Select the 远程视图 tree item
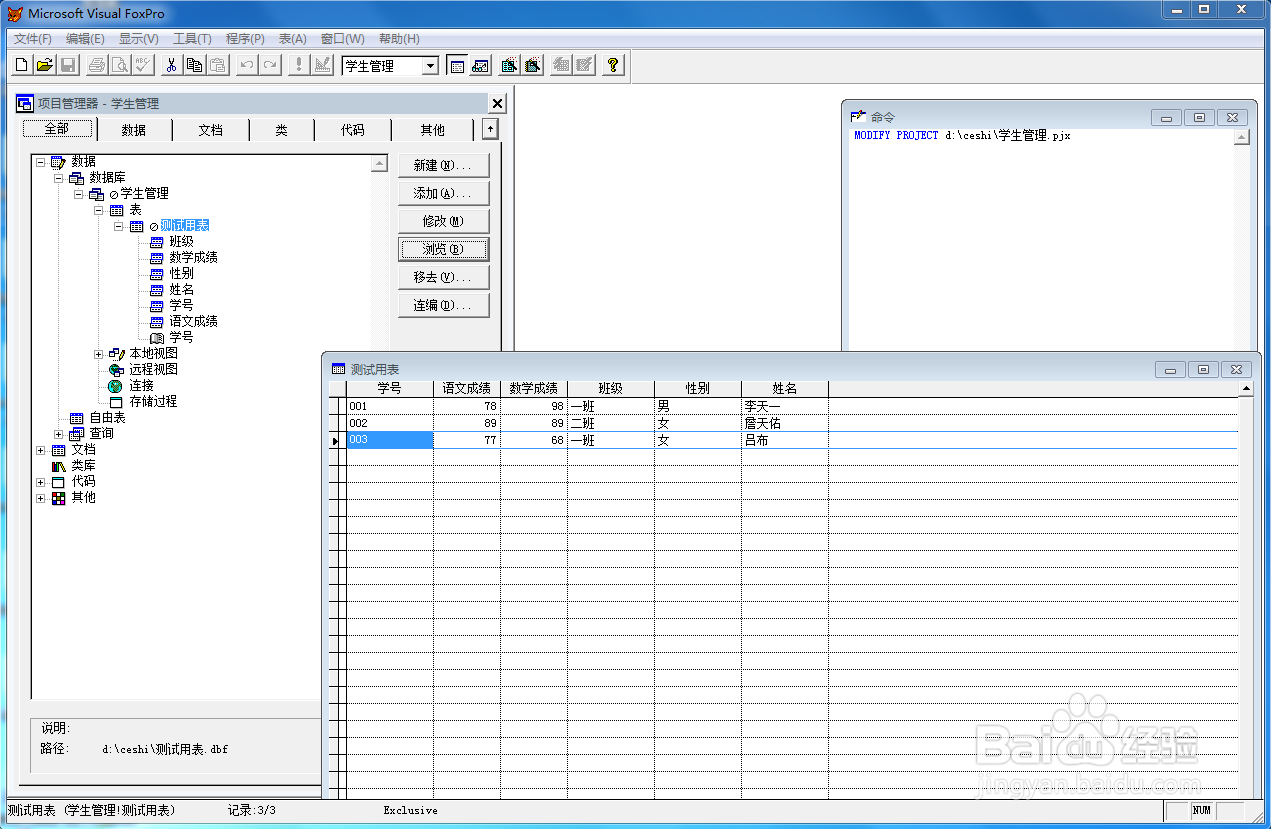 pos(153,369)
